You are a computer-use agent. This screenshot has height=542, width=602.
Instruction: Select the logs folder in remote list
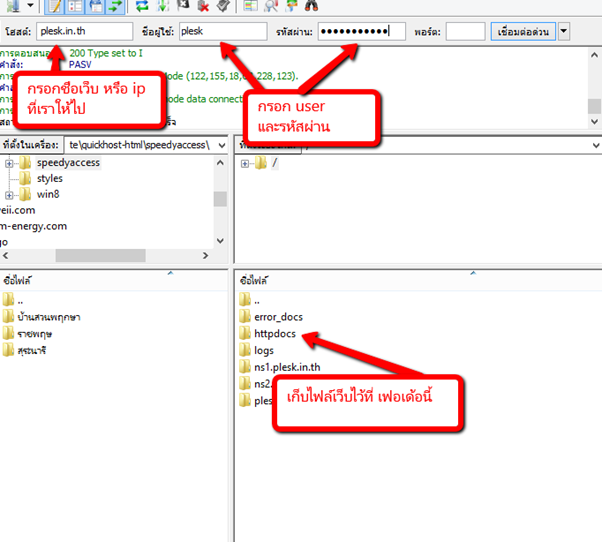(x=264, y=351)
